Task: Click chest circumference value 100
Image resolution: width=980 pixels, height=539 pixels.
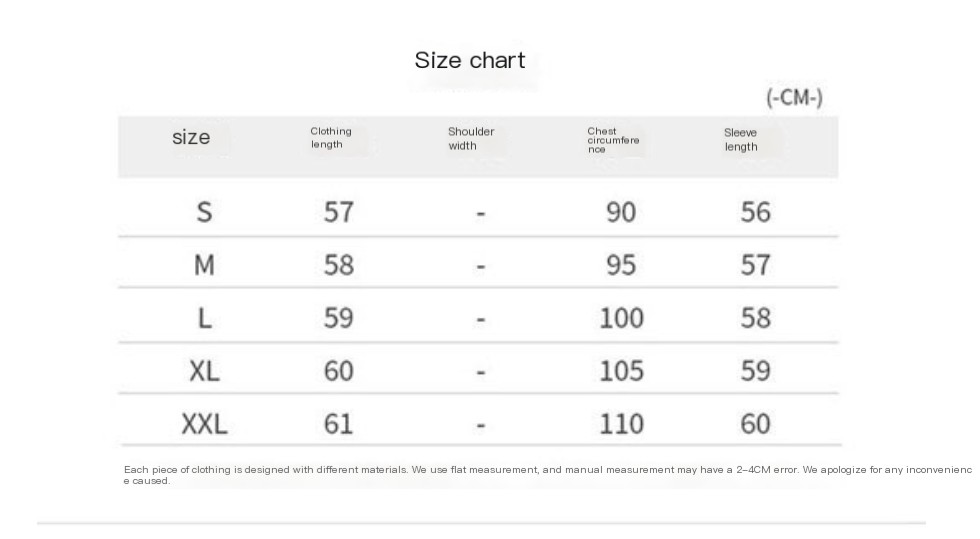Action: (x=621, y=318)
